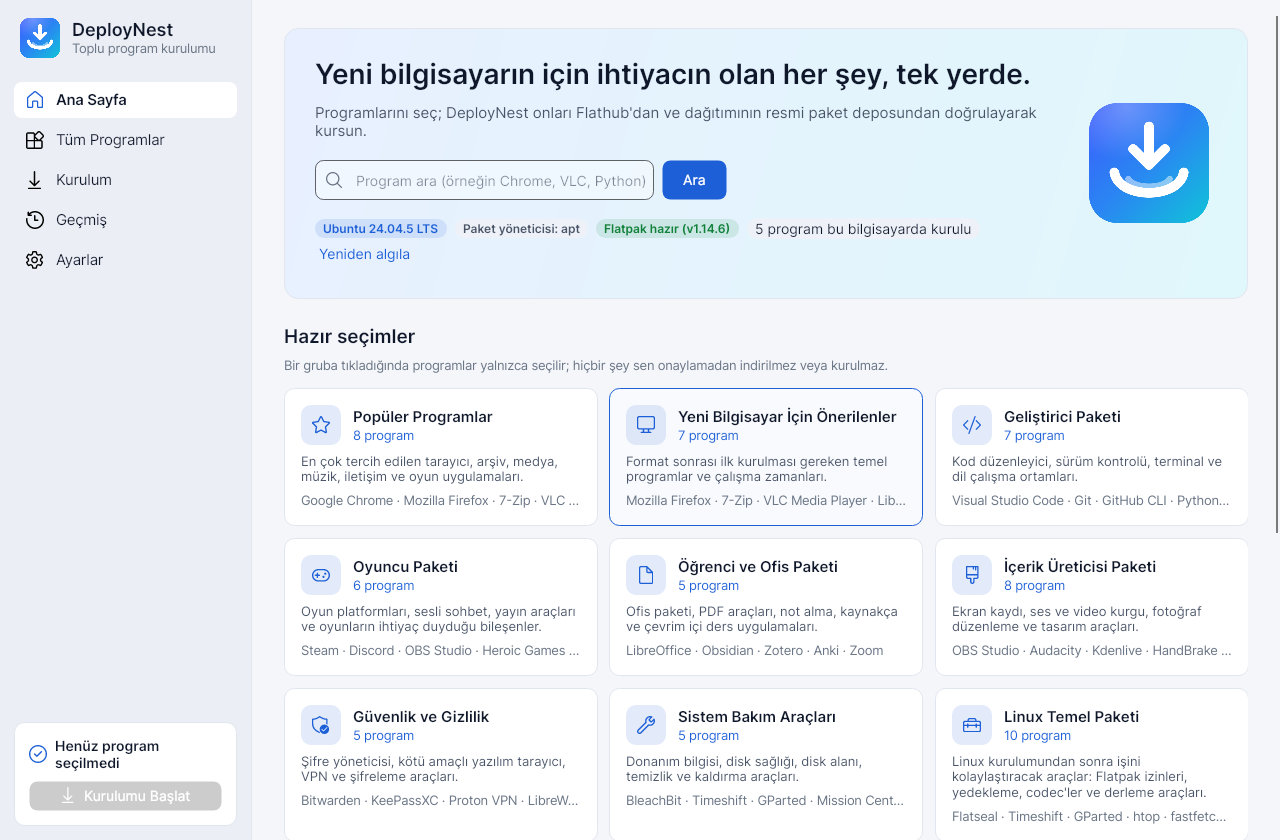Click the document icon of Öğrenci ve Ofis Paketi
The height and width of the screenshot is (840, 1280).
click(646, 575)
